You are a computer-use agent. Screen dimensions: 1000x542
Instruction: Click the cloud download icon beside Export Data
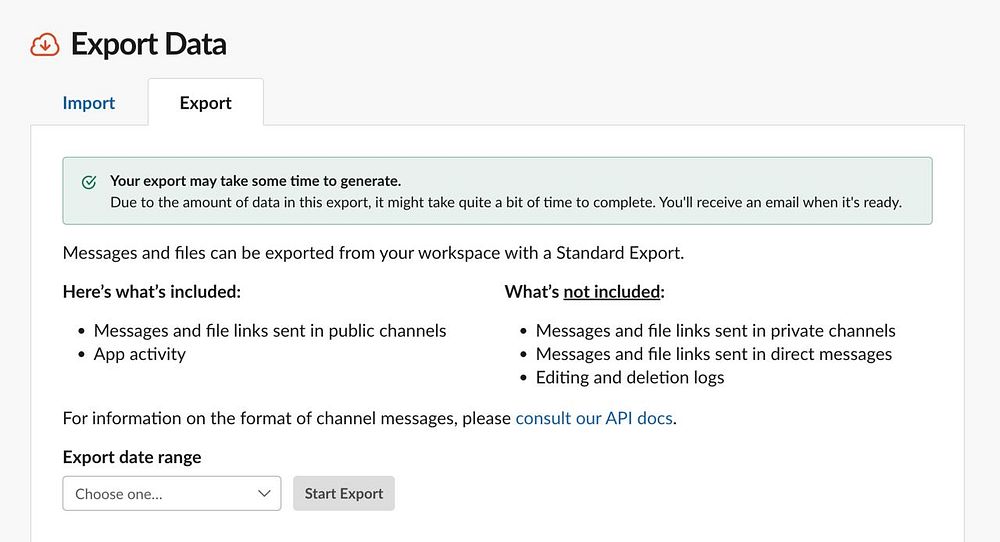pos(45,45)
